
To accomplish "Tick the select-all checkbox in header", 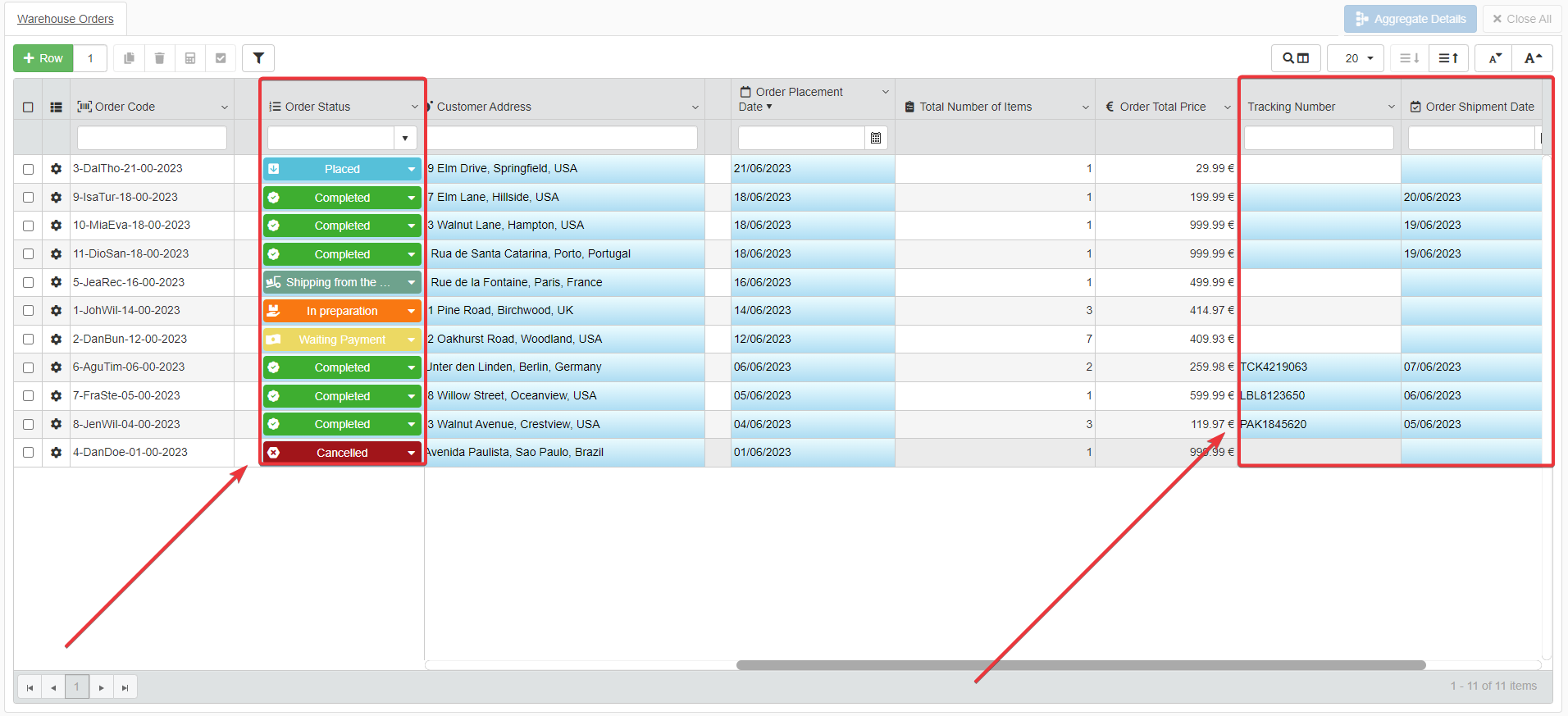I will [29, 107].
